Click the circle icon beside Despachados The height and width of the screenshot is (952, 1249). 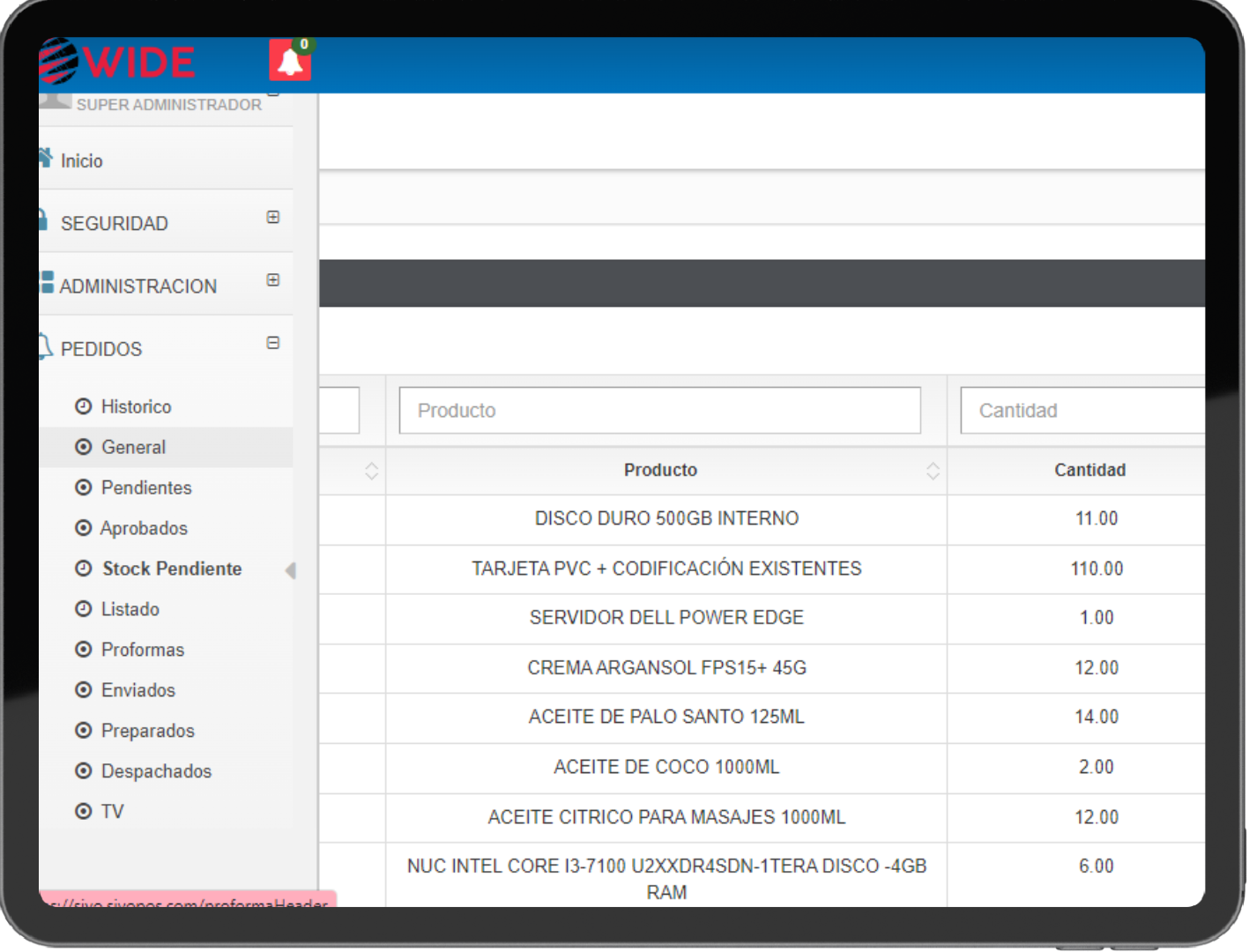(x=84, y=771)
